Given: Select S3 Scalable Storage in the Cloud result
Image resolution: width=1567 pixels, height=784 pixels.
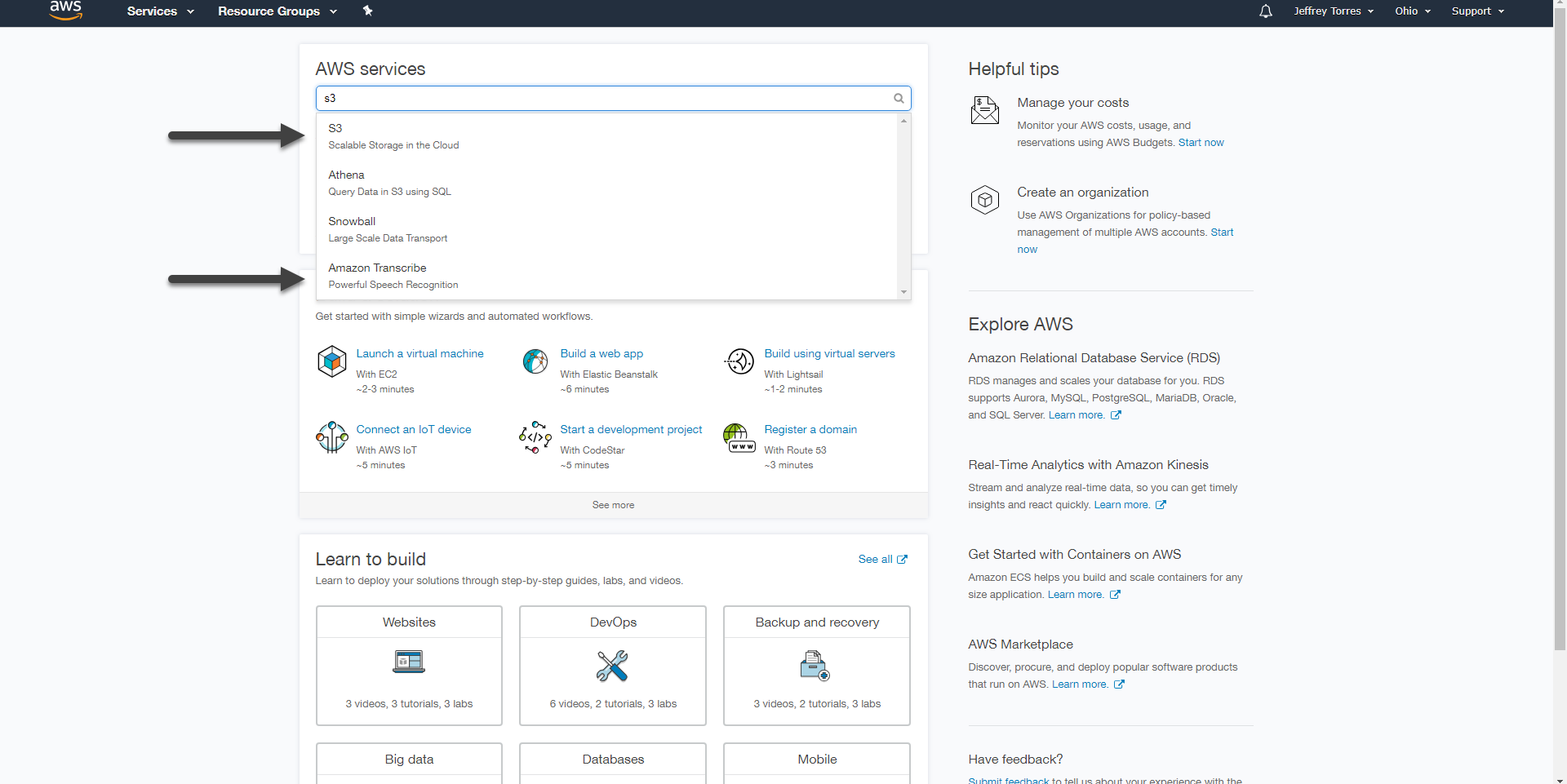Looking at the screenshot, I should pyautogui.click(x=606, y=136).
